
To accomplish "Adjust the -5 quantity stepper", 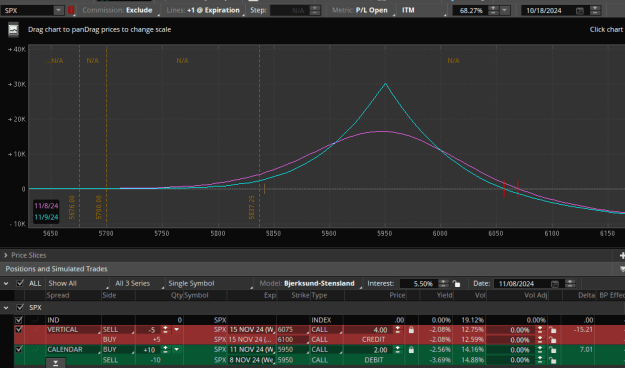I will (x=165, y=330).
